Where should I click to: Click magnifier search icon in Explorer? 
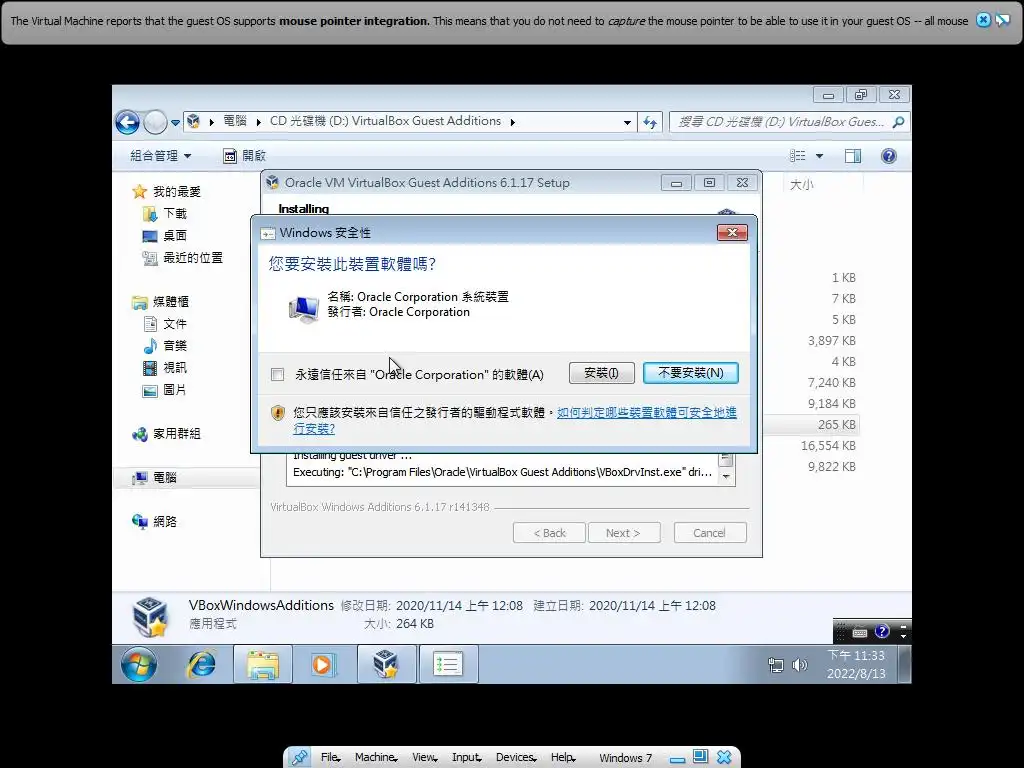(x=899, y=122)
